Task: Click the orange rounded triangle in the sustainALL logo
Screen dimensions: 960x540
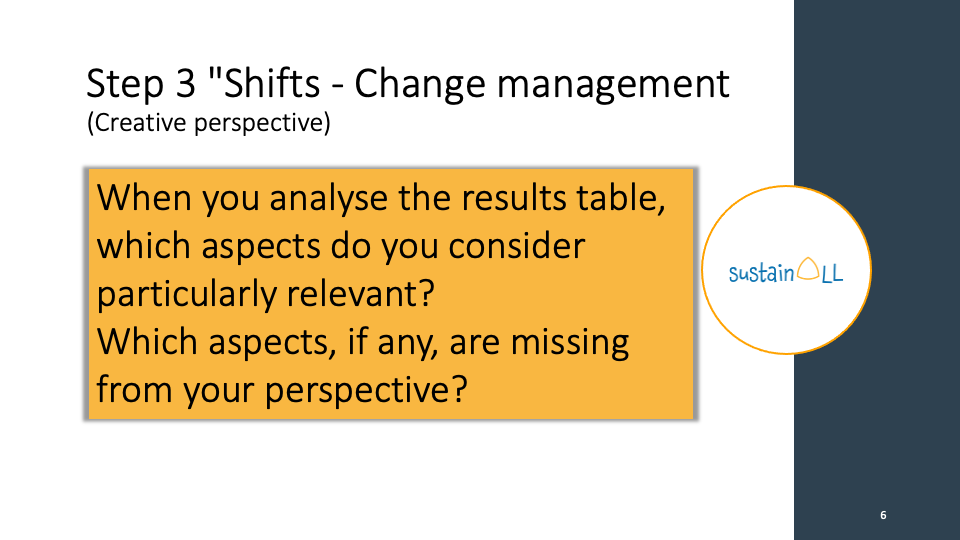Action: coord(808,269)
